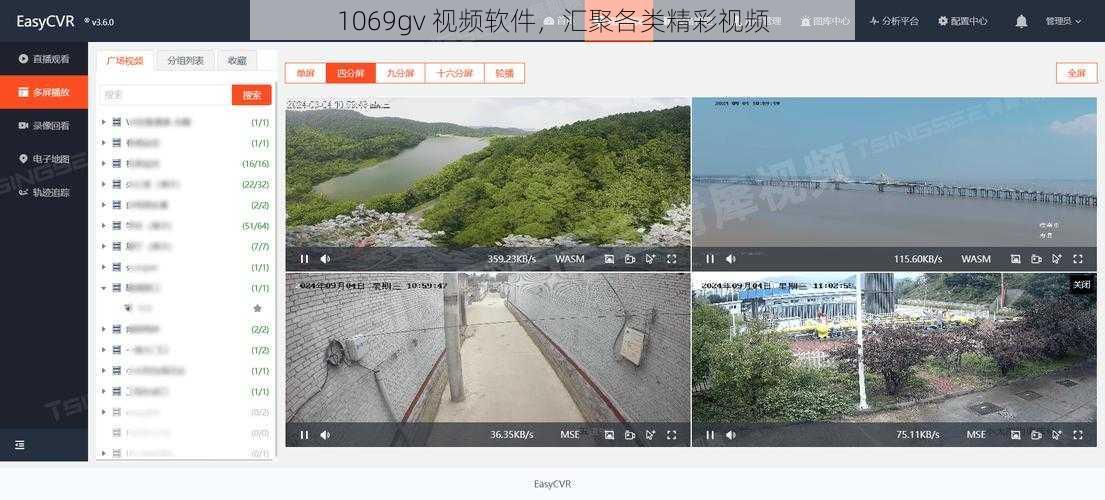Expand the 115.60KB/s video to fullscreen
Image resolution: width=1105 pixels, height=500 pixels.
[1078, 259]
